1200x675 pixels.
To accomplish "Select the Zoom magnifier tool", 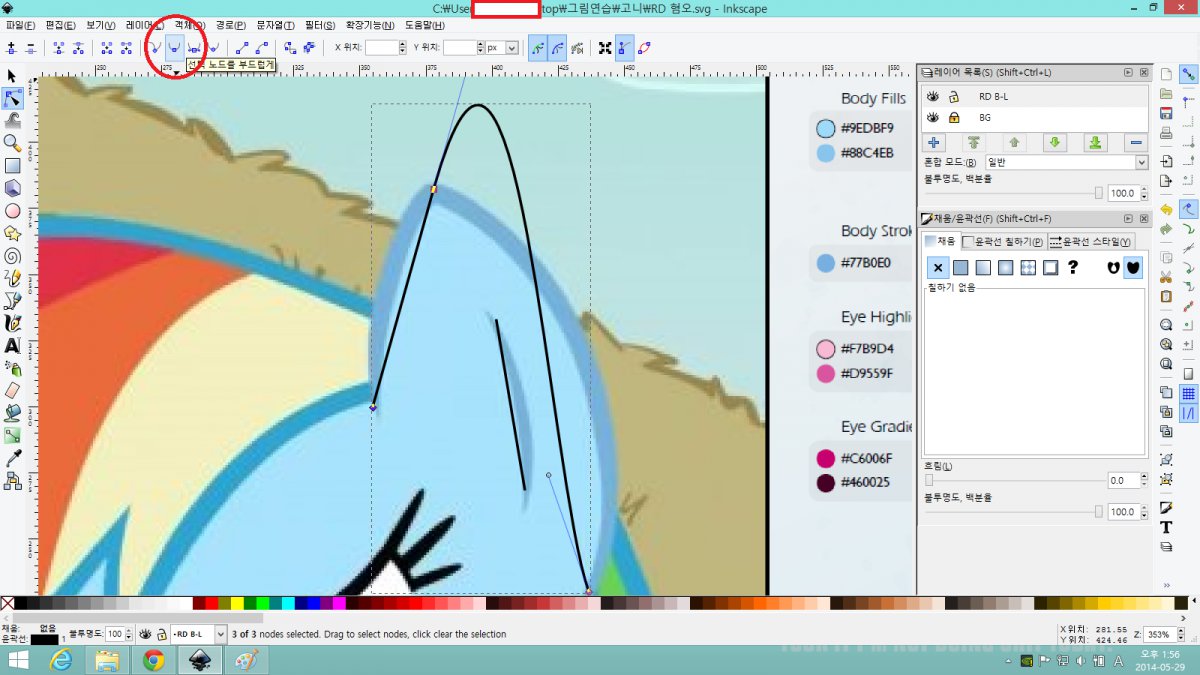I will tap(13, 143).
